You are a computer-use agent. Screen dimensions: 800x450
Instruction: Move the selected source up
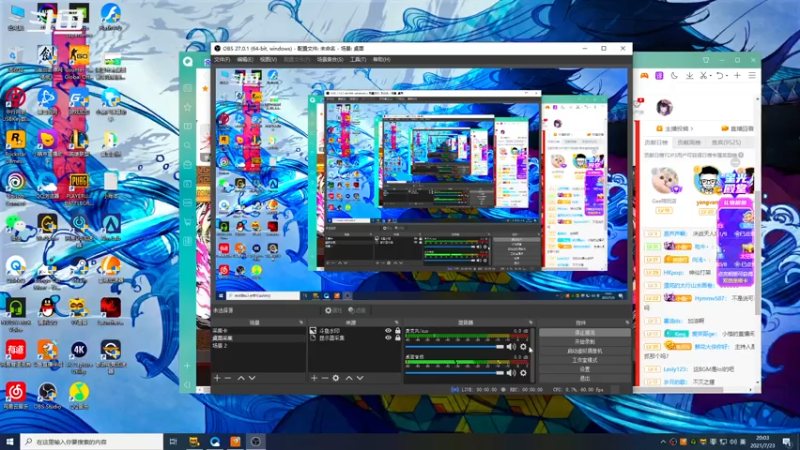(x=349, y=378)
